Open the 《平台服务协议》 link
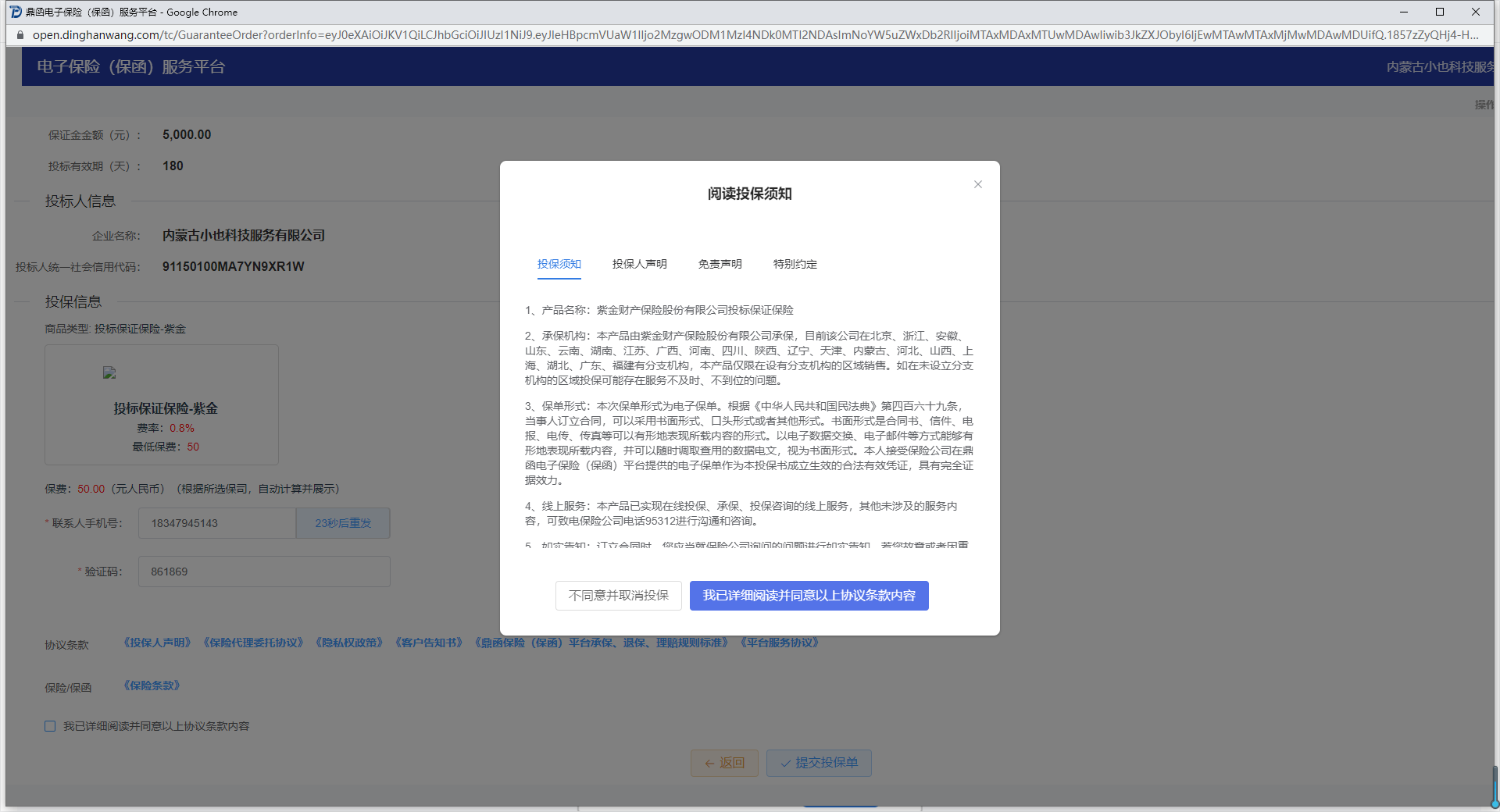The width and height of the screenshot is (1500, 812). point(779,643)
